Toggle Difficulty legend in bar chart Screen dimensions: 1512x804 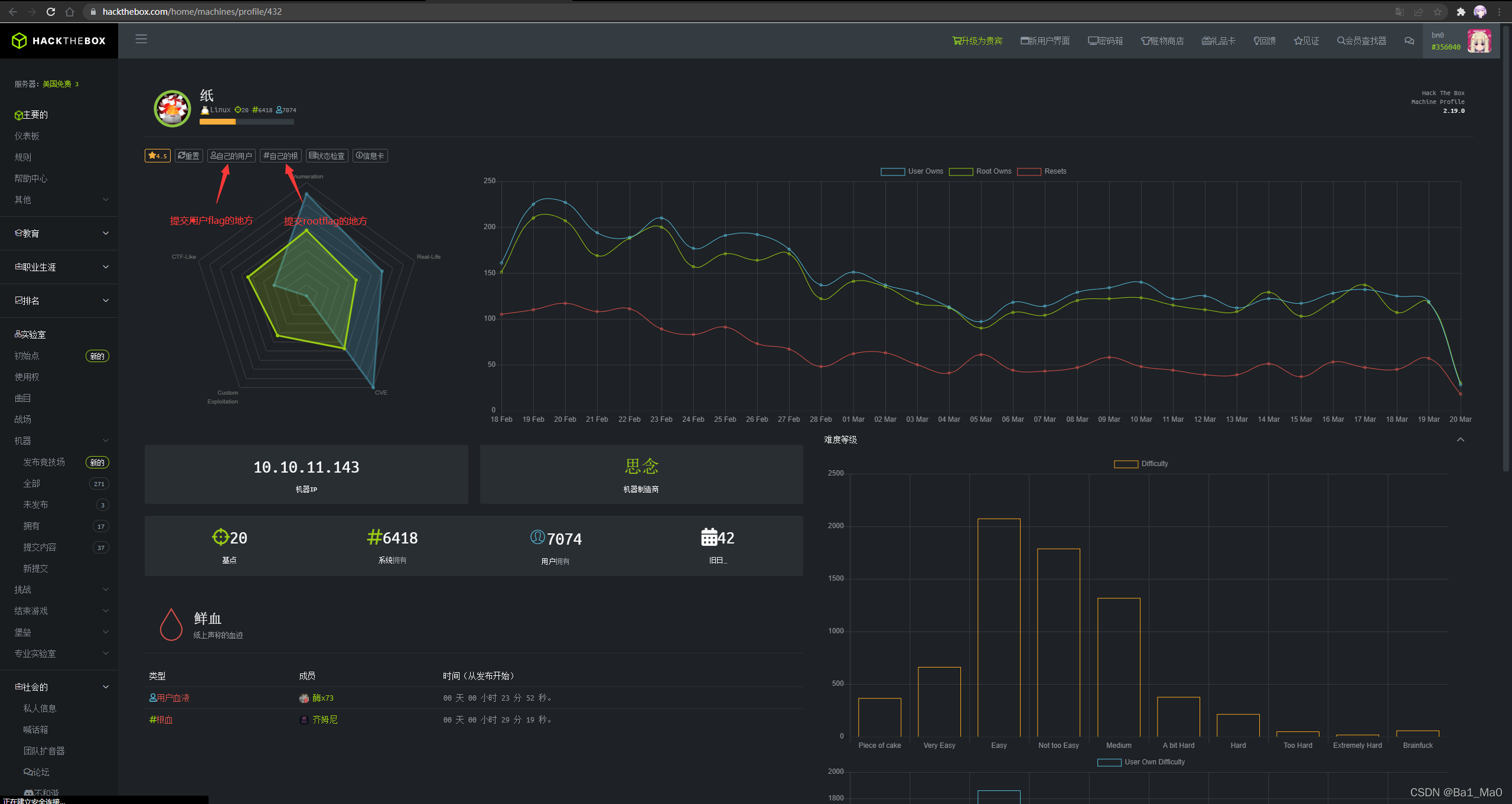1141,464
